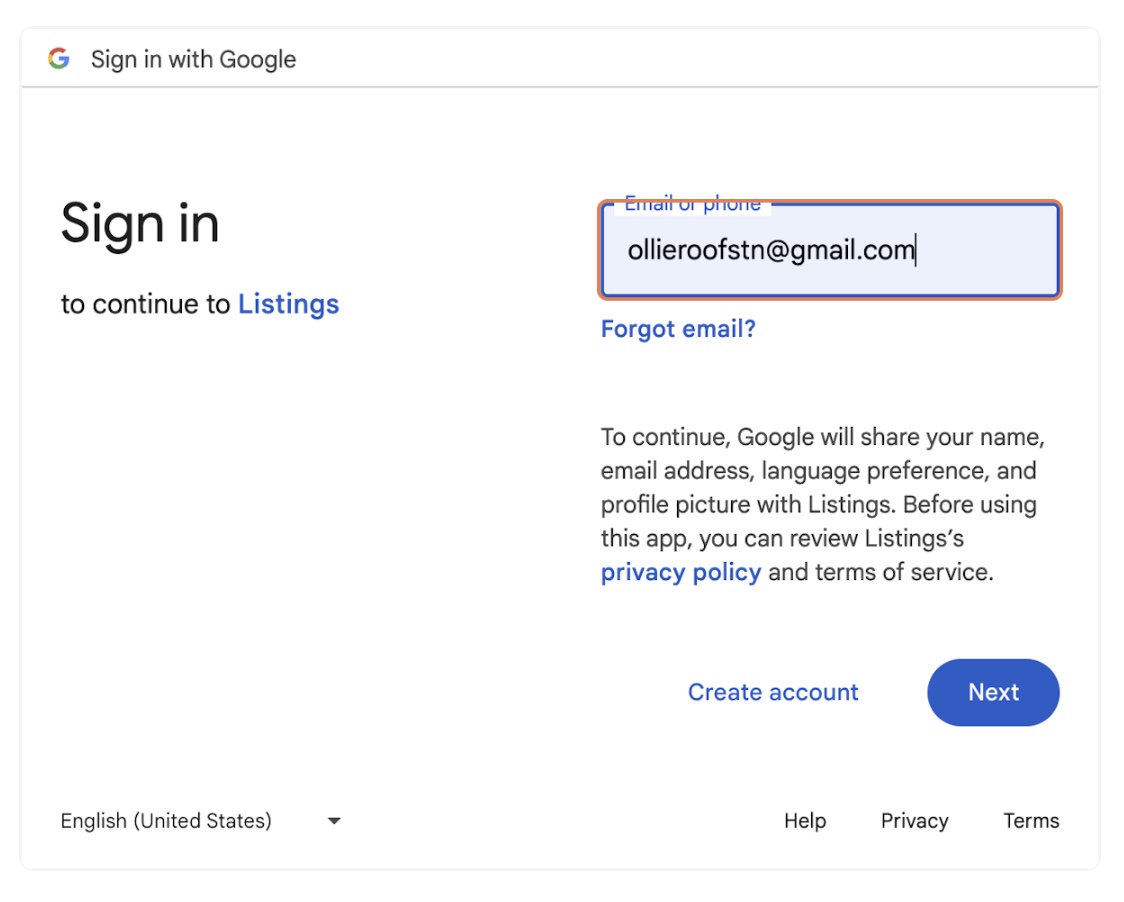Select the Create account link
This screenshot has height=902, width=1124.
pyautogui.click(x=773, y=692)
